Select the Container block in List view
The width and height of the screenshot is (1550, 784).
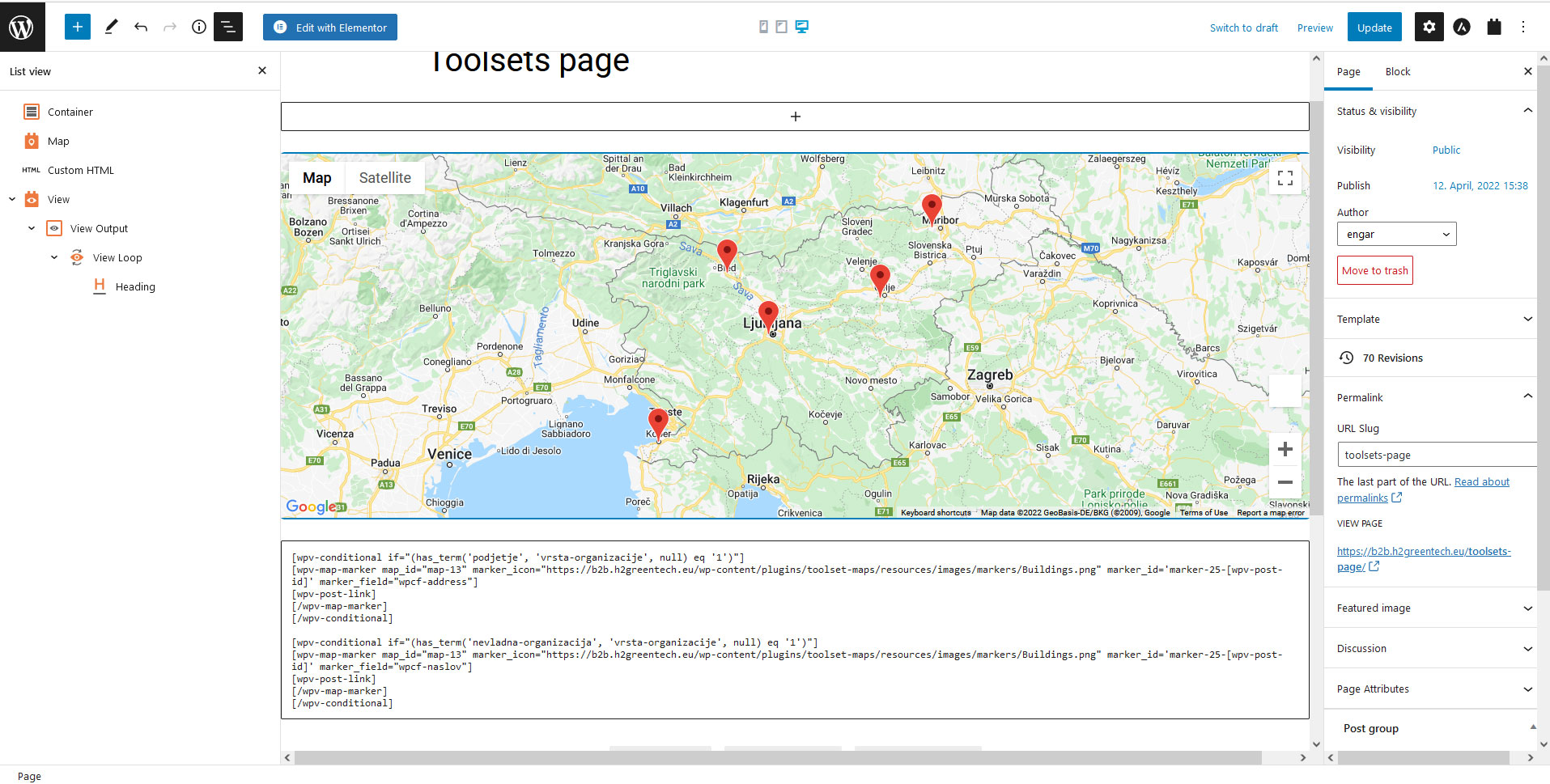click(x=70, y=112)
